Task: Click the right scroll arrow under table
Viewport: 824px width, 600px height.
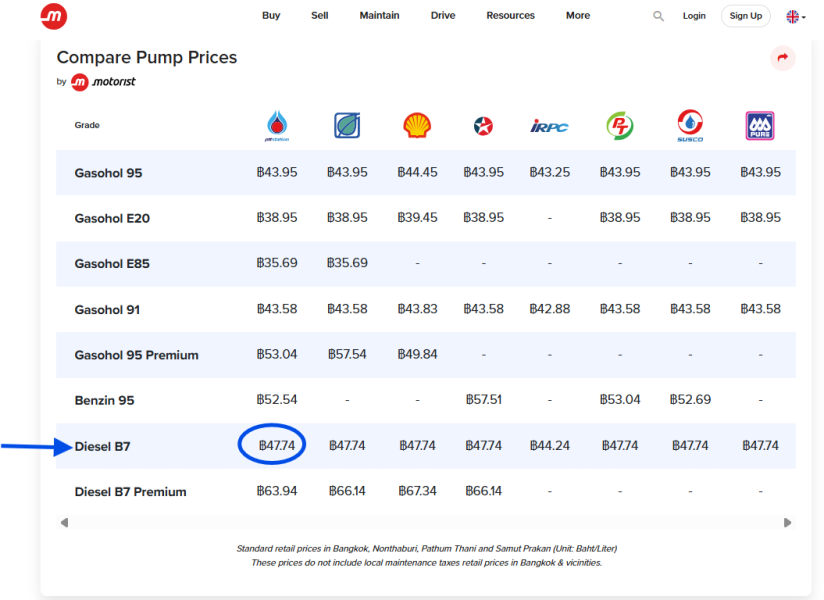Action: (787, 523)
